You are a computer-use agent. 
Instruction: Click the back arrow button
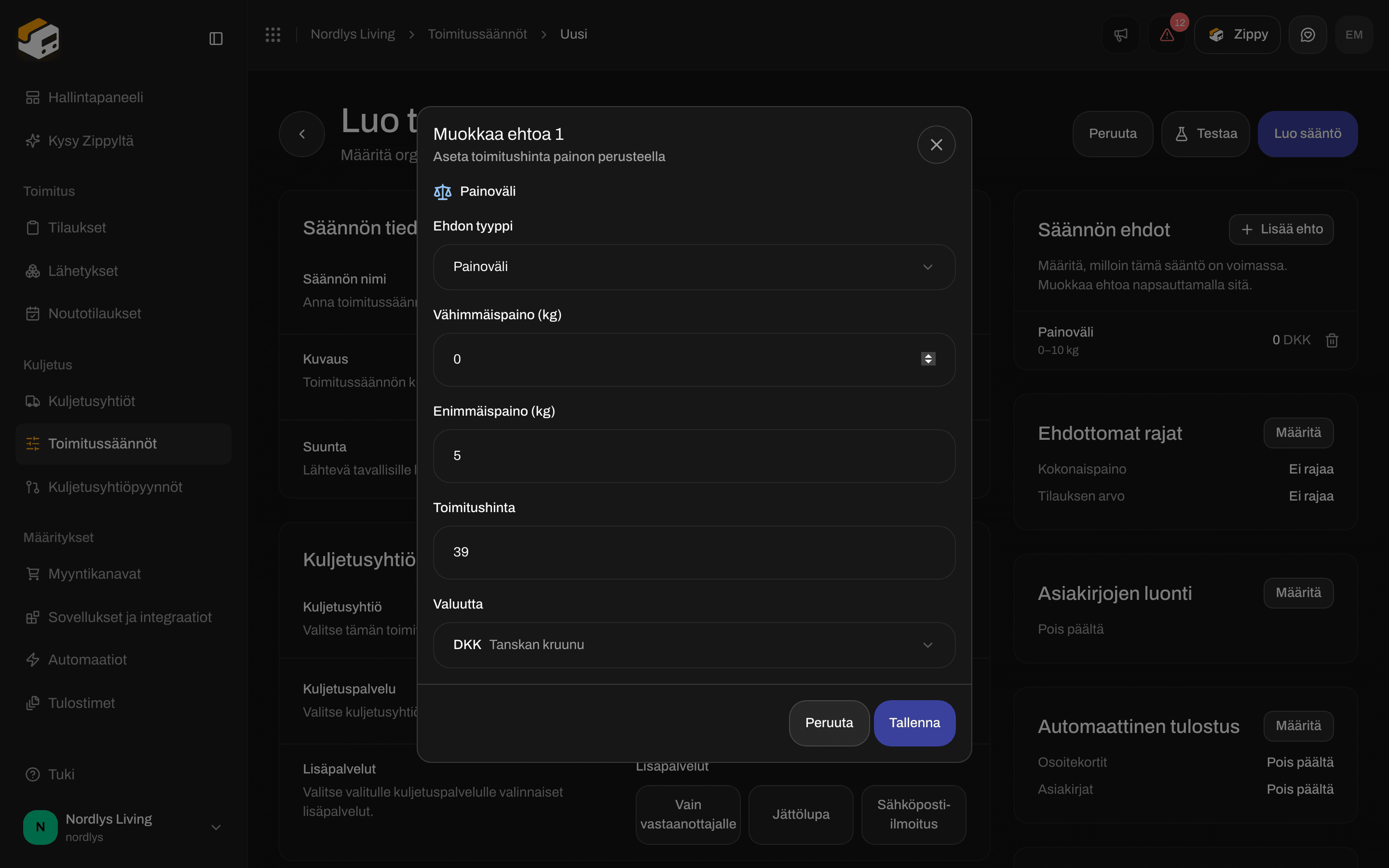302,134
